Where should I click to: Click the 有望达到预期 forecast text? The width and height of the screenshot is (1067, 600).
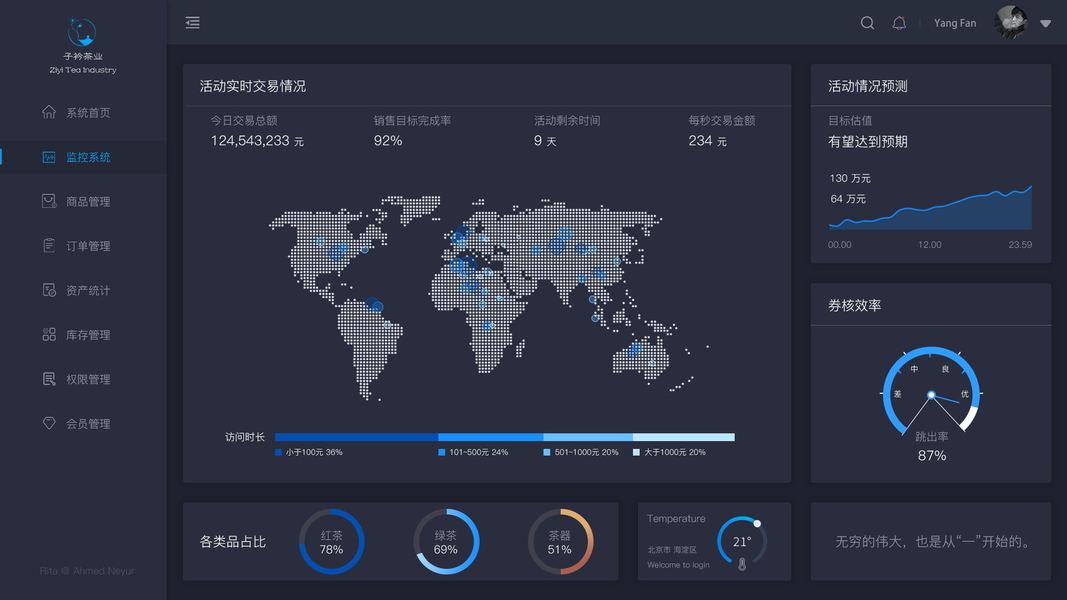pos(868,141)
